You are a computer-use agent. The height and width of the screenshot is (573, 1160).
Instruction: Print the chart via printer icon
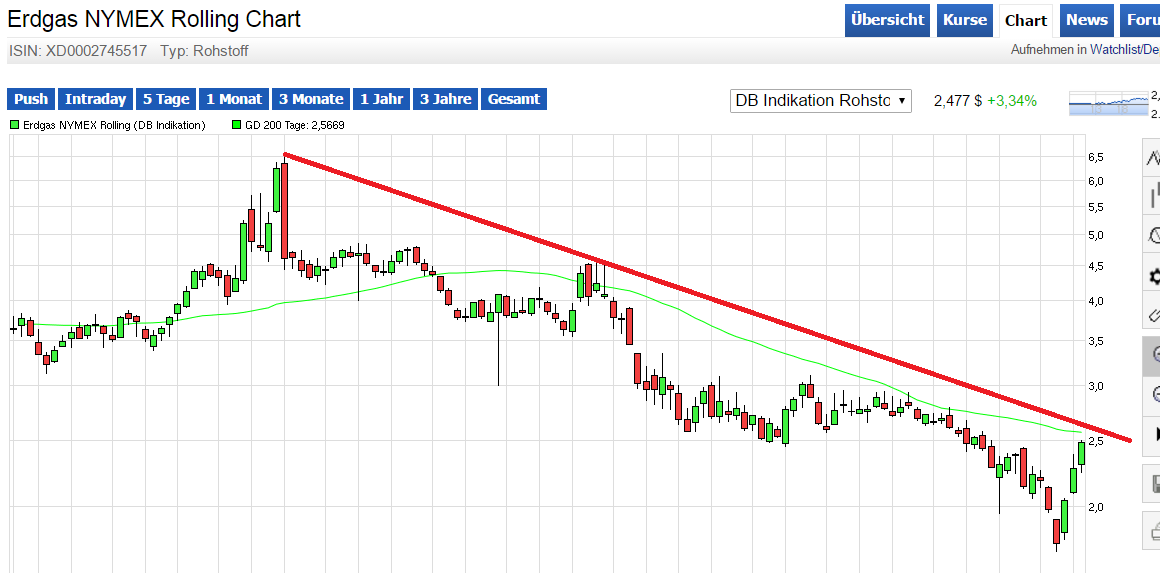click(1152, 529)
